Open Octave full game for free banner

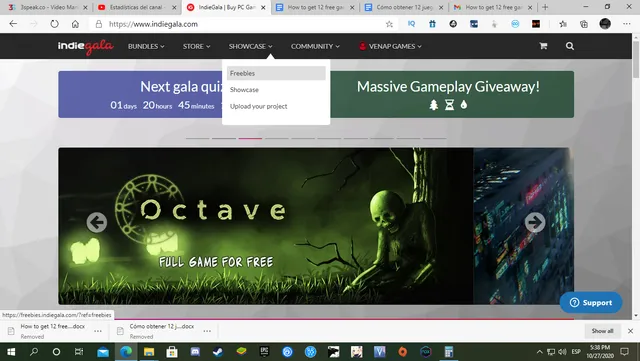tap(266, 226)
